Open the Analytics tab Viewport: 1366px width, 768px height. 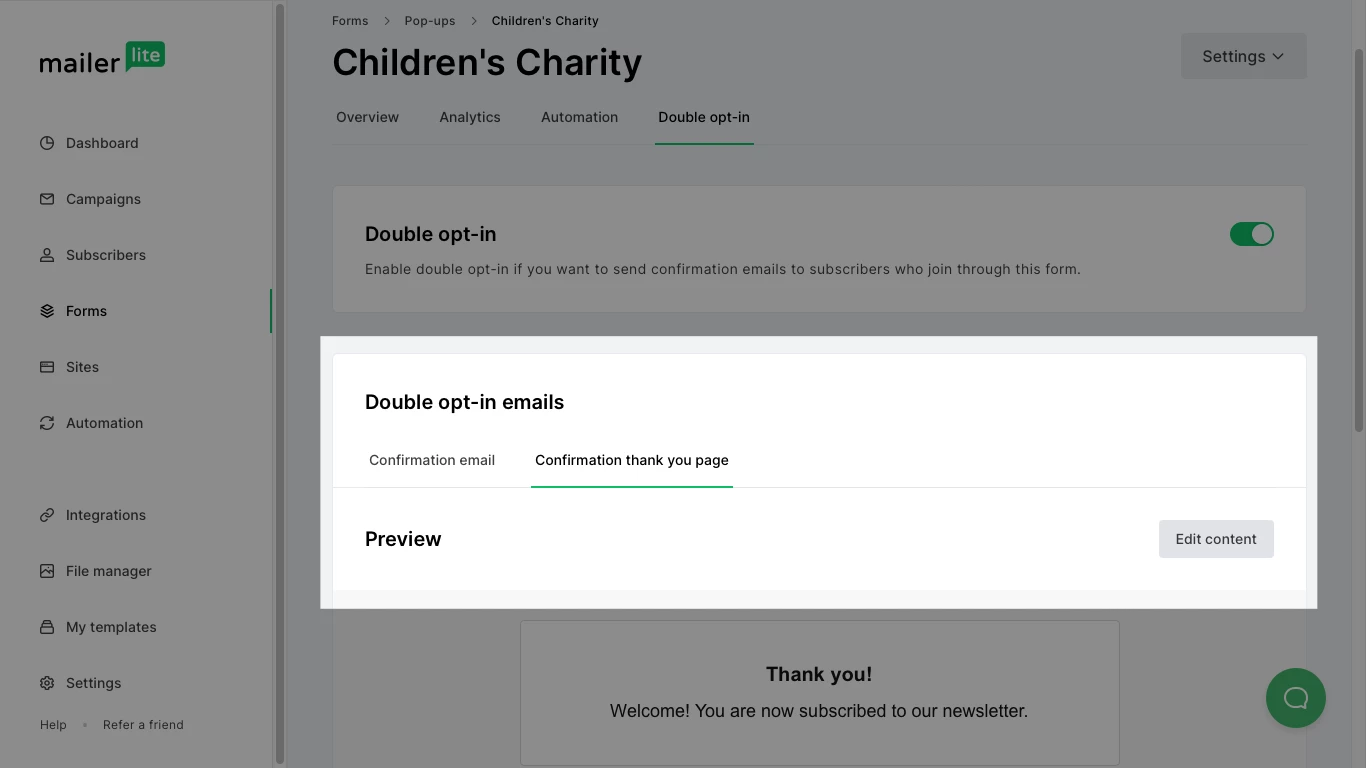point(470,117)
